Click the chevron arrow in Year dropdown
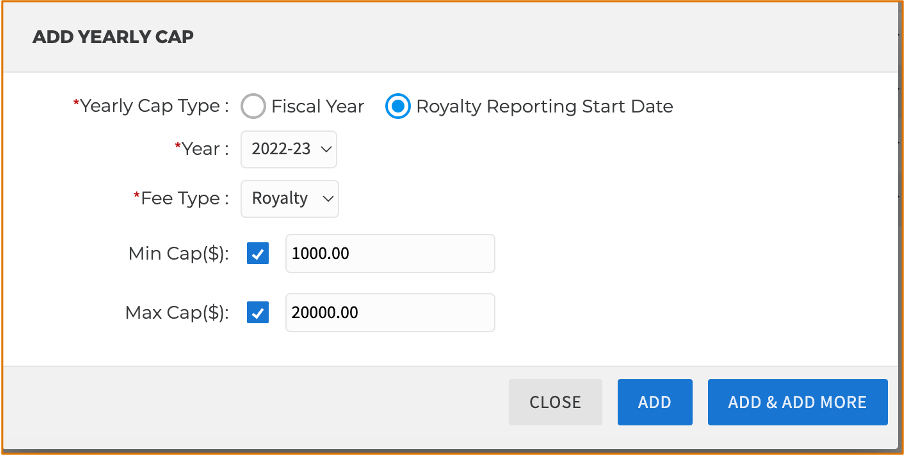 326,150
